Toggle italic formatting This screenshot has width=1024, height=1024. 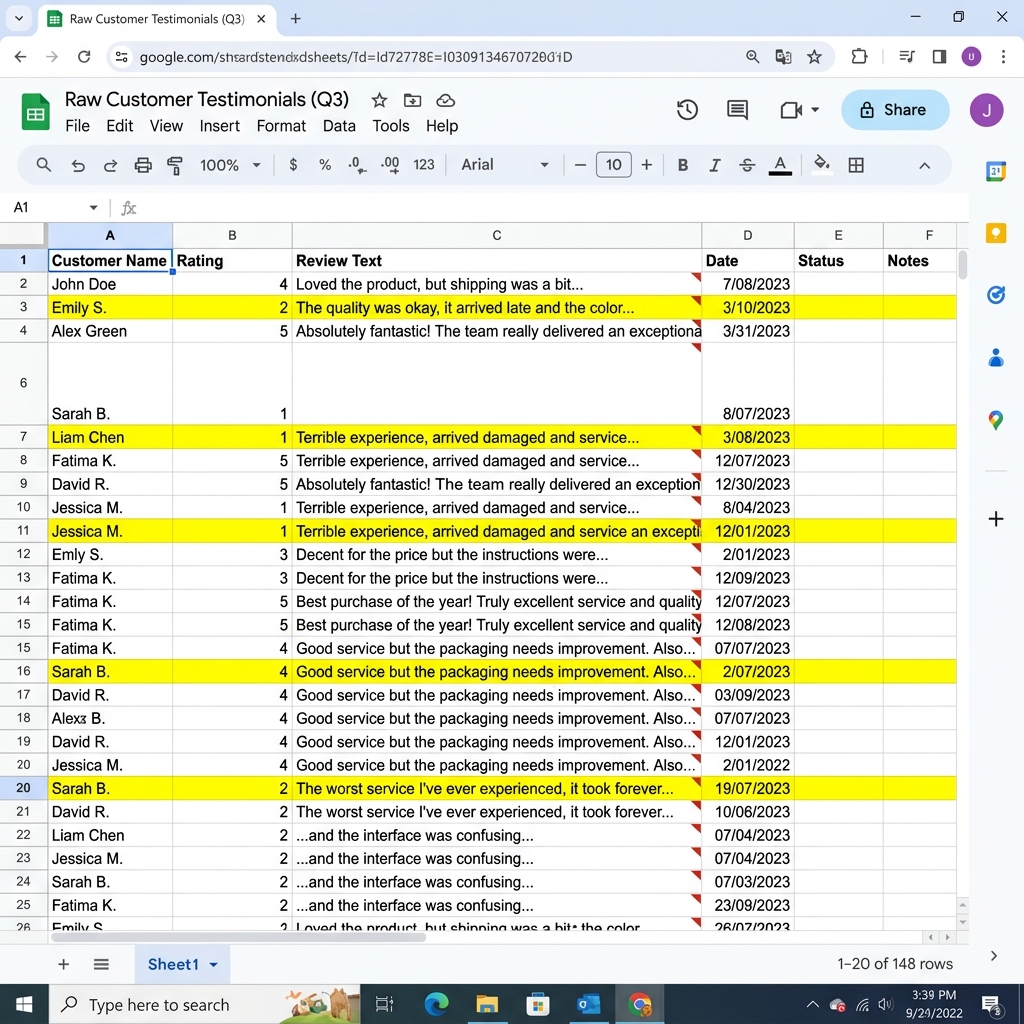(x=714, y=165)
